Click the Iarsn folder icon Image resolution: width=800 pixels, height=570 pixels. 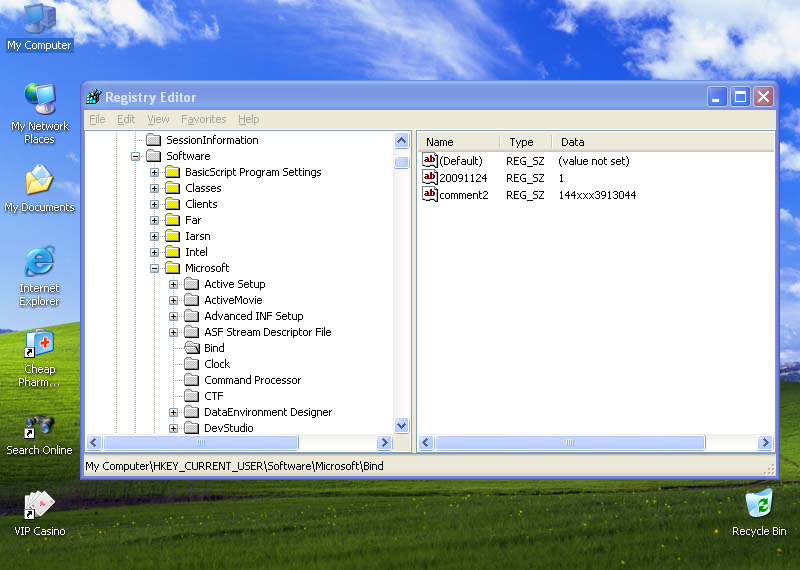172,236
